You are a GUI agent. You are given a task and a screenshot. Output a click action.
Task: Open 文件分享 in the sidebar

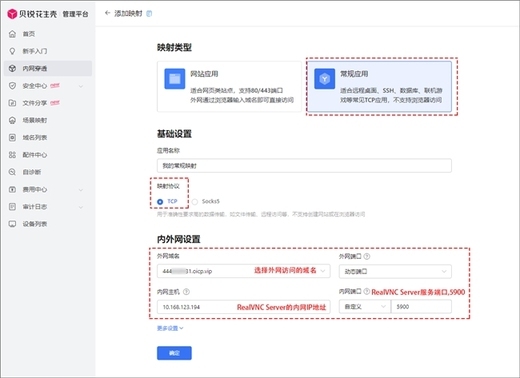pos(48,103)
